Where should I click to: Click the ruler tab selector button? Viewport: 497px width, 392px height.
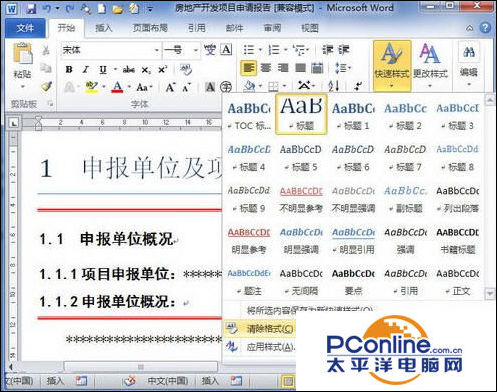coord(14,123)
